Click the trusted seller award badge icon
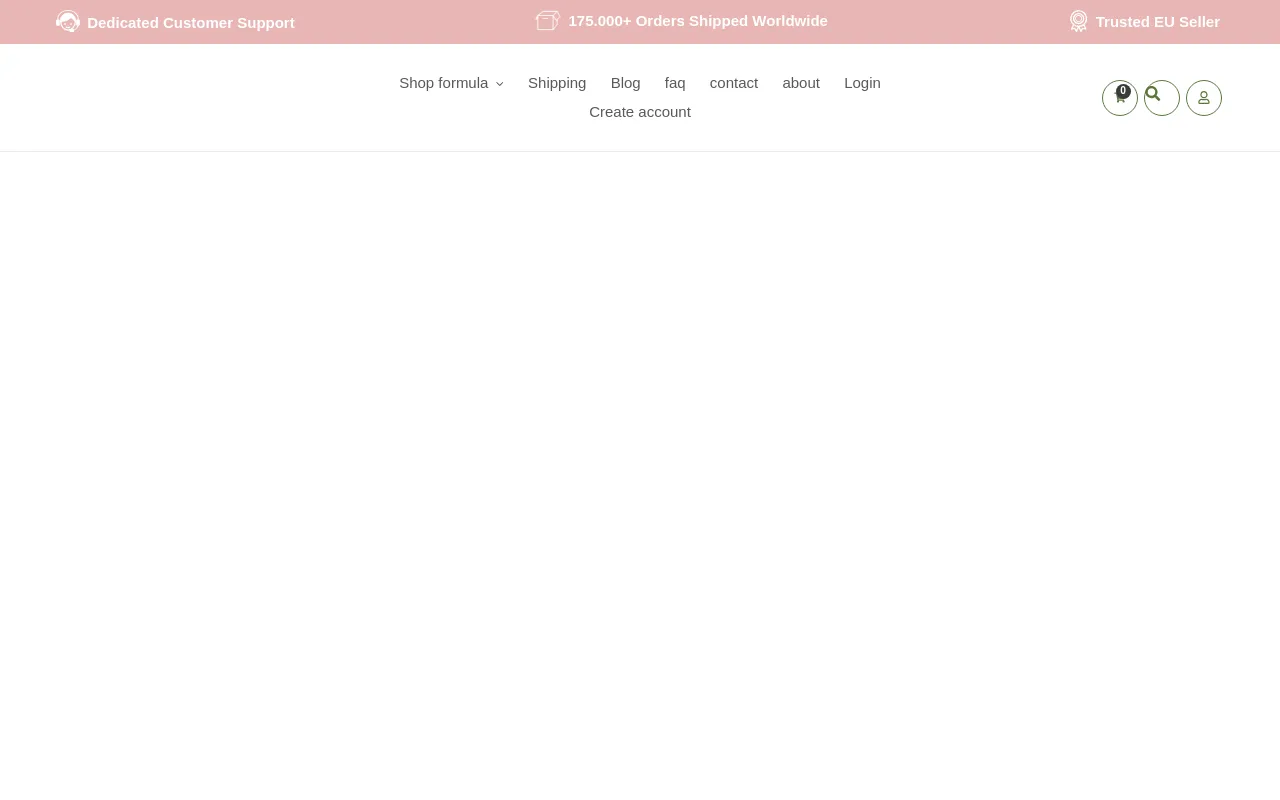The image size is (1280, 800). 1078,21
